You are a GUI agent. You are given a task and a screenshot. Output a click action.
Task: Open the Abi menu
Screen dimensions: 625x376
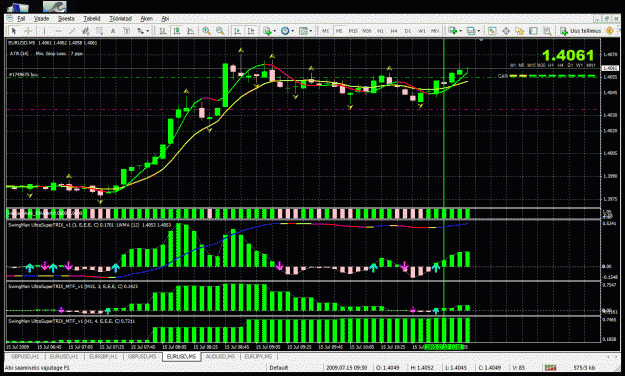pyautogui.click(x=165, y=19)
